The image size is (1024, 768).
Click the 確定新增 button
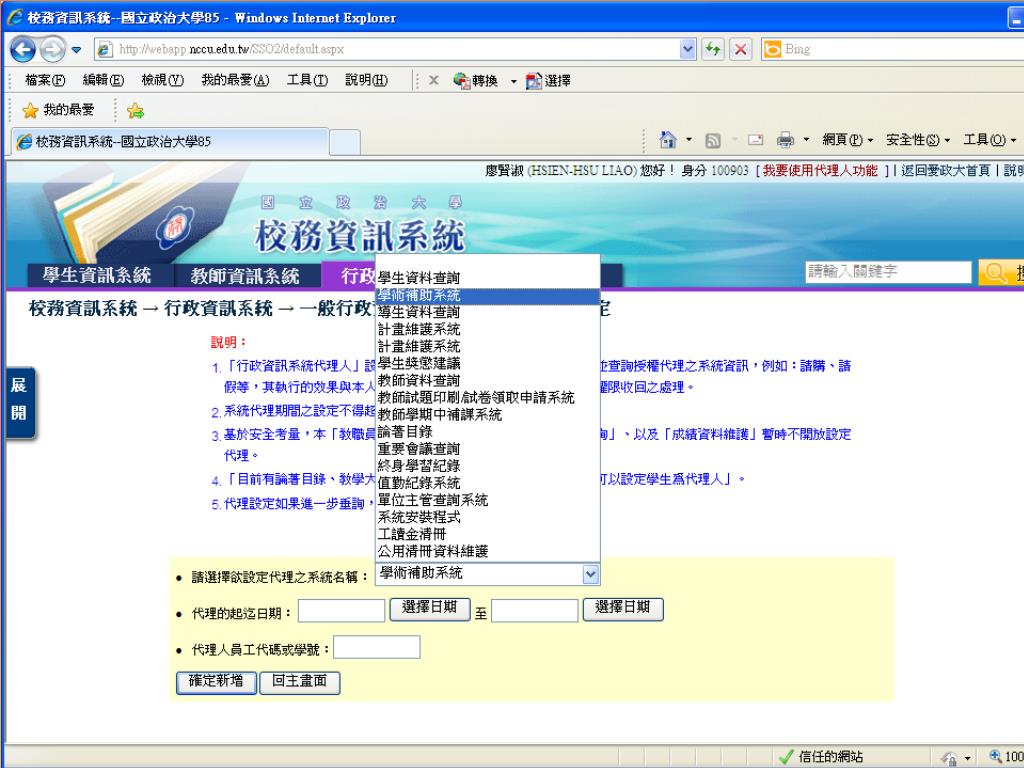(216, 682)
